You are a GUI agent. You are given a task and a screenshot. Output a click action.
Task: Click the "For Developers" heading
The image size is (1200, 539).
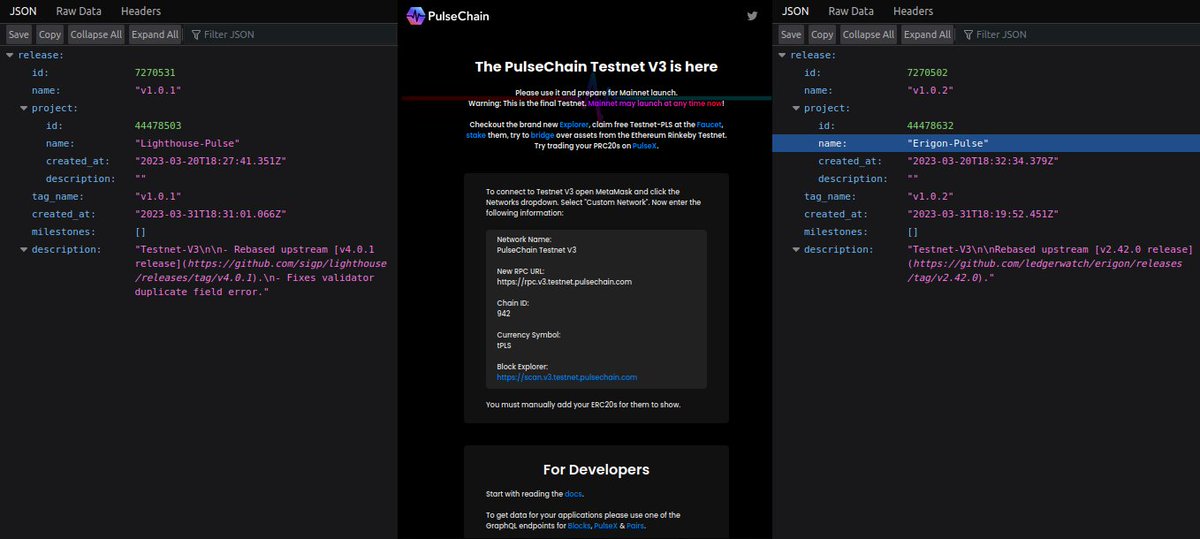click(596, 469)
